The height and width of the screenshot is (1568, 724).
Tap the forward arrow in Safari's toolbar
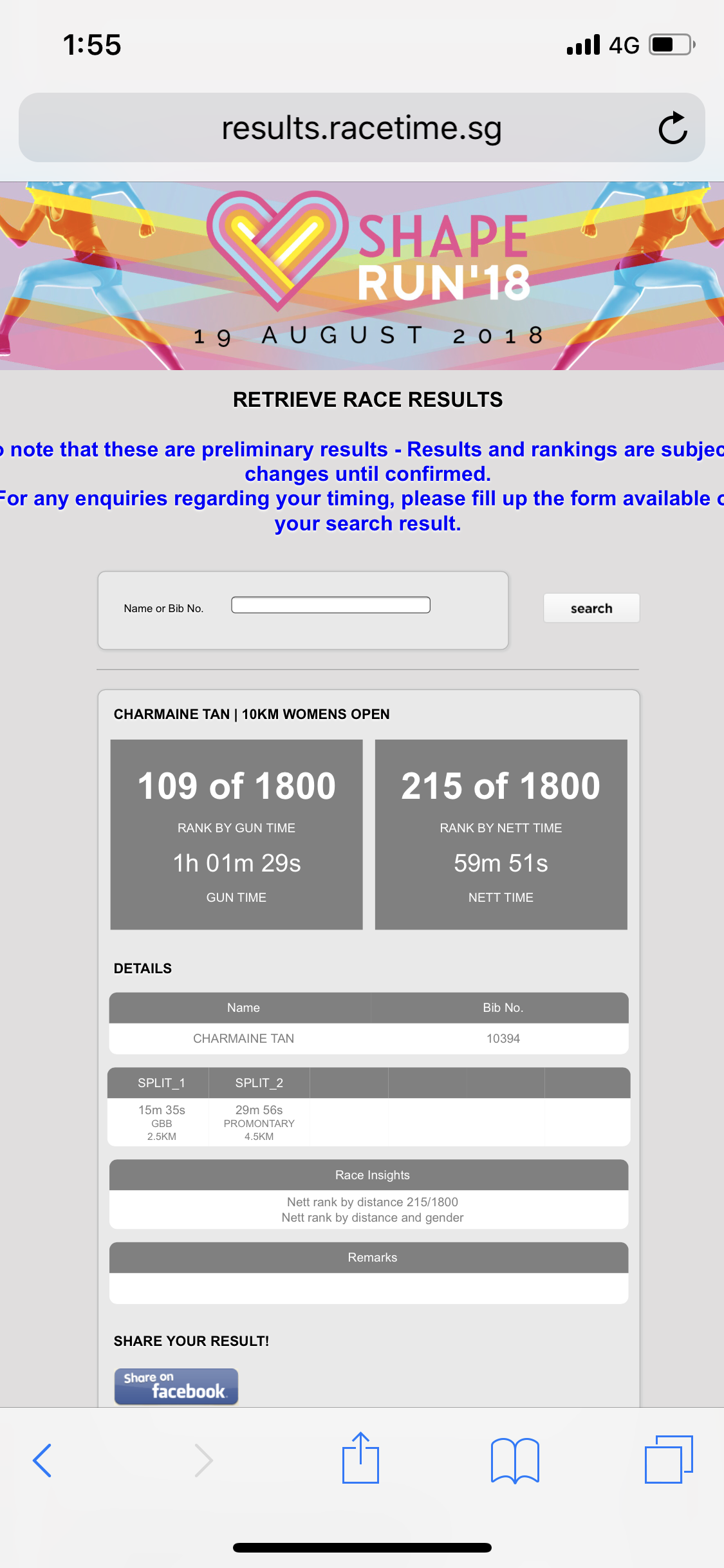coord(203,1460)
